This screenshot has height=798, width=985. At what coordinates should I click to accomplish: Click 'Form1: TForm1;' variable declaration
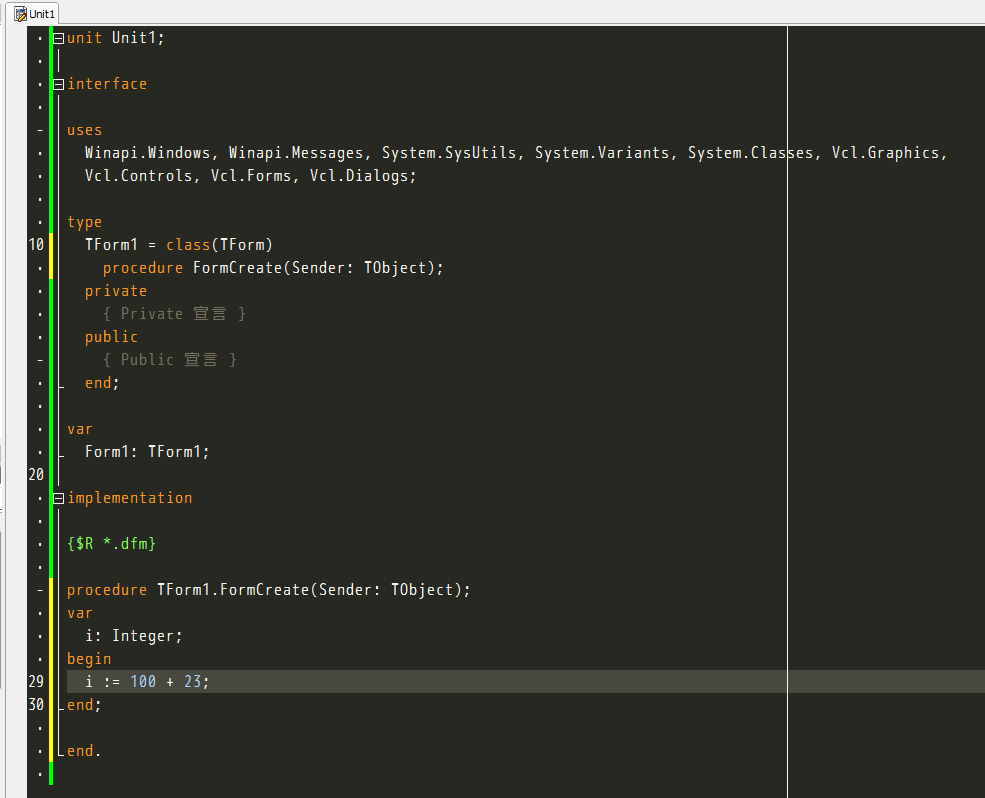click(147, 452)
